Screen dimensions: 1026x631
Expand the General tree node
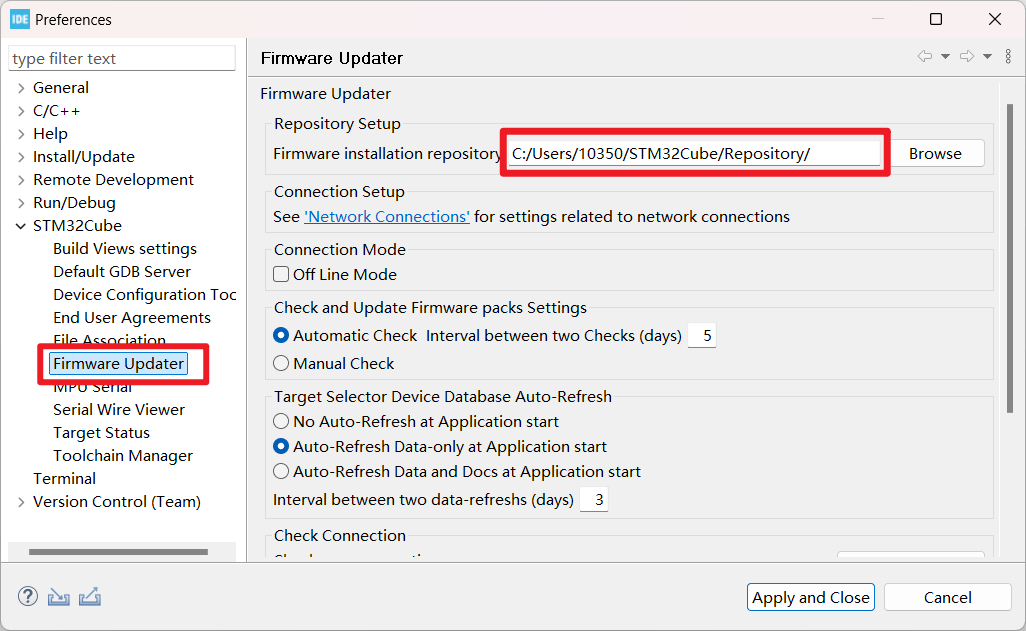point(21,88)
